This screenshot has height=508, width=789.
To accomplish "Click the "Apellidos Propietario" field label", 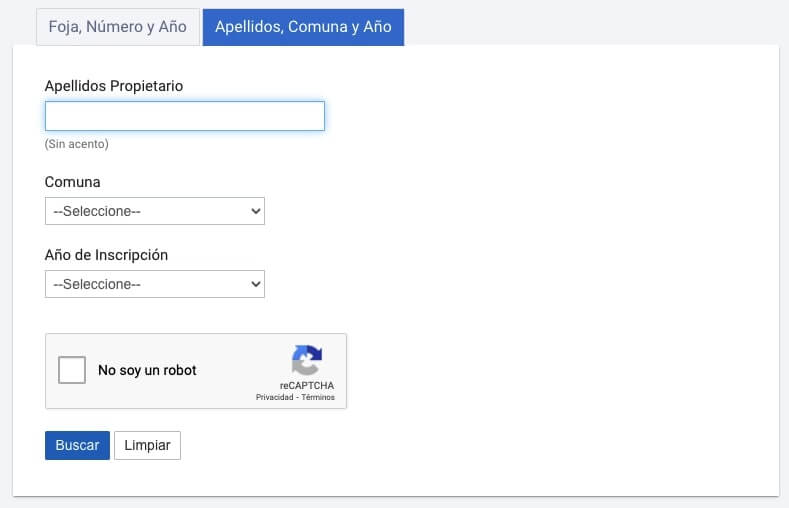I will [114, 86].
